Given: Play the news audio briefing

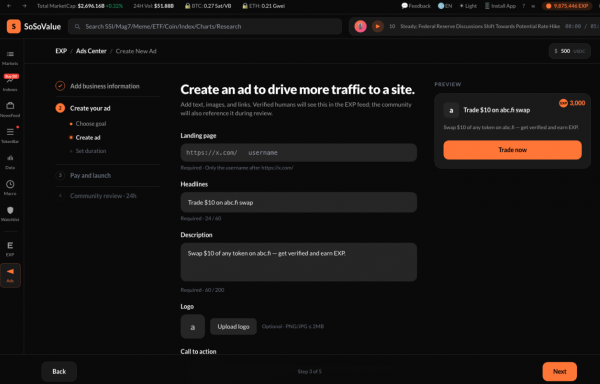Looking at the screenshot, I should click(x=378, y=26).
